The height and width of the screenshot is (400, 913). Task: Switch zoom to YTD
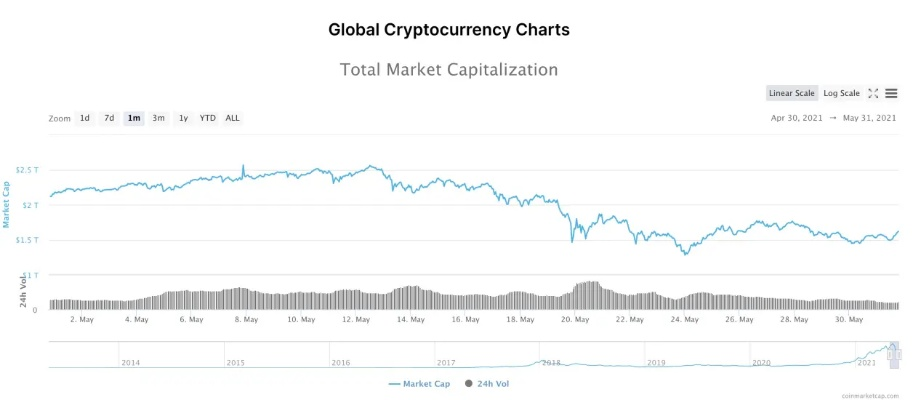point(207,118)
